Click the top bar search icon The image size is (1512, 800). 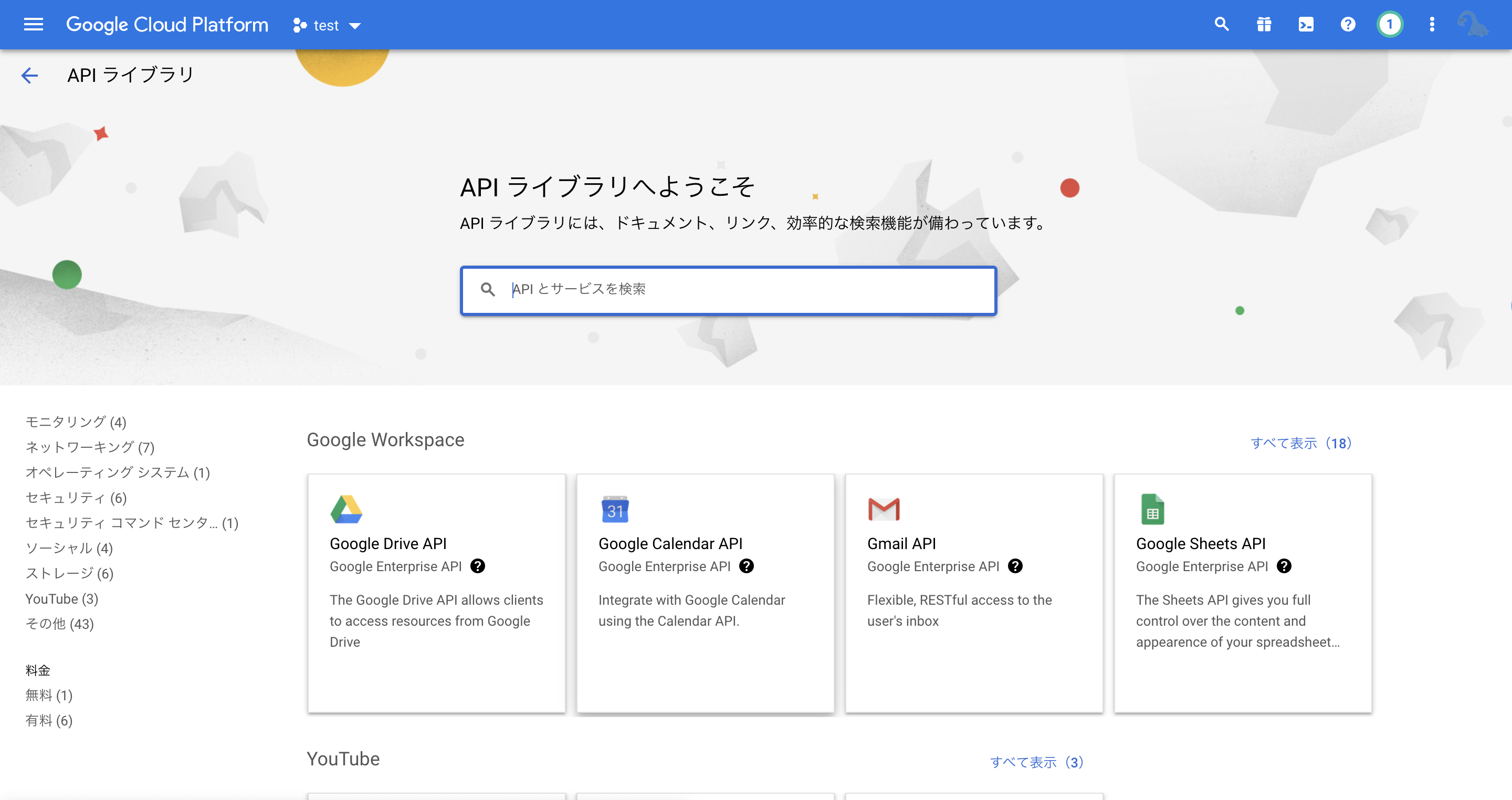coord(1222,25)
